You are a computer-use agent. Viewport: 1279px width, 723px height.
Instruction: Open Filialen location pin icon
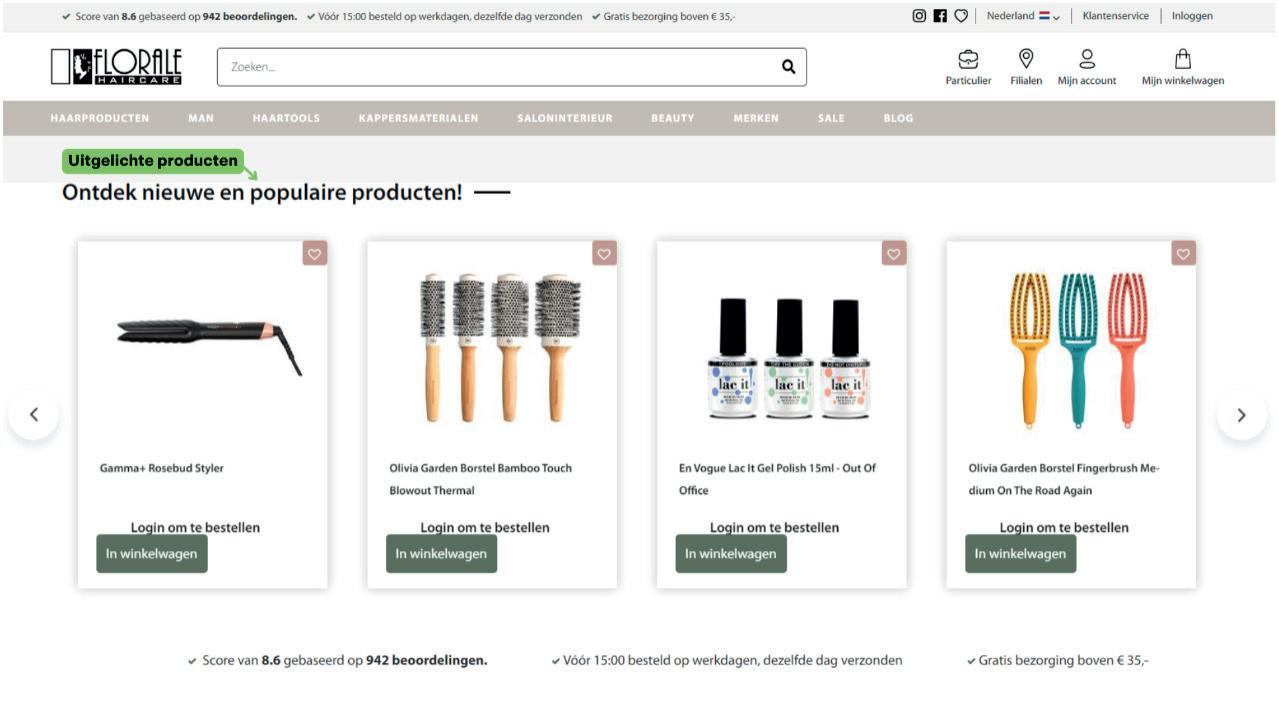click(x=1026, y=59)
